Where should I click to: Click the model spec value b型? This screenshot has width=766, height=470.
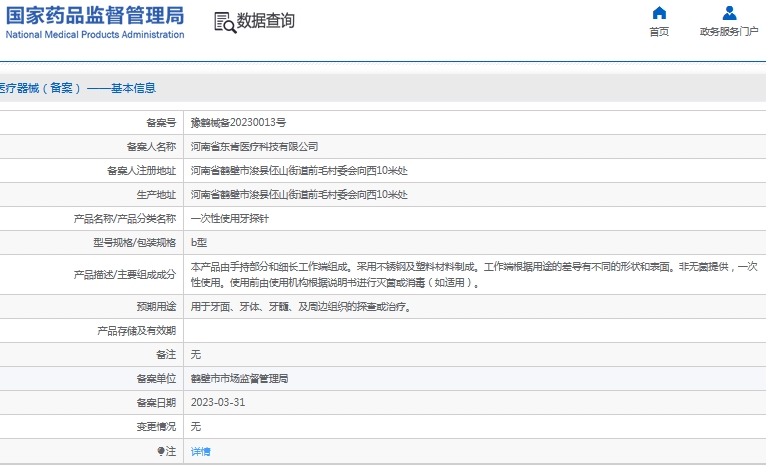coord(199,242)
